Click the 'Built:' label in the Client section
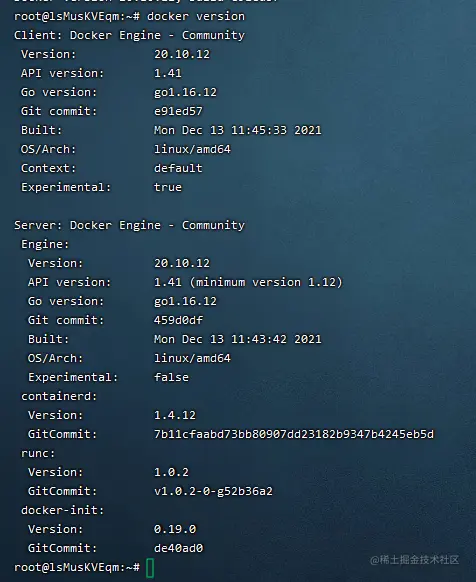Viewport: 476px width, 582px height. point(42,130)
